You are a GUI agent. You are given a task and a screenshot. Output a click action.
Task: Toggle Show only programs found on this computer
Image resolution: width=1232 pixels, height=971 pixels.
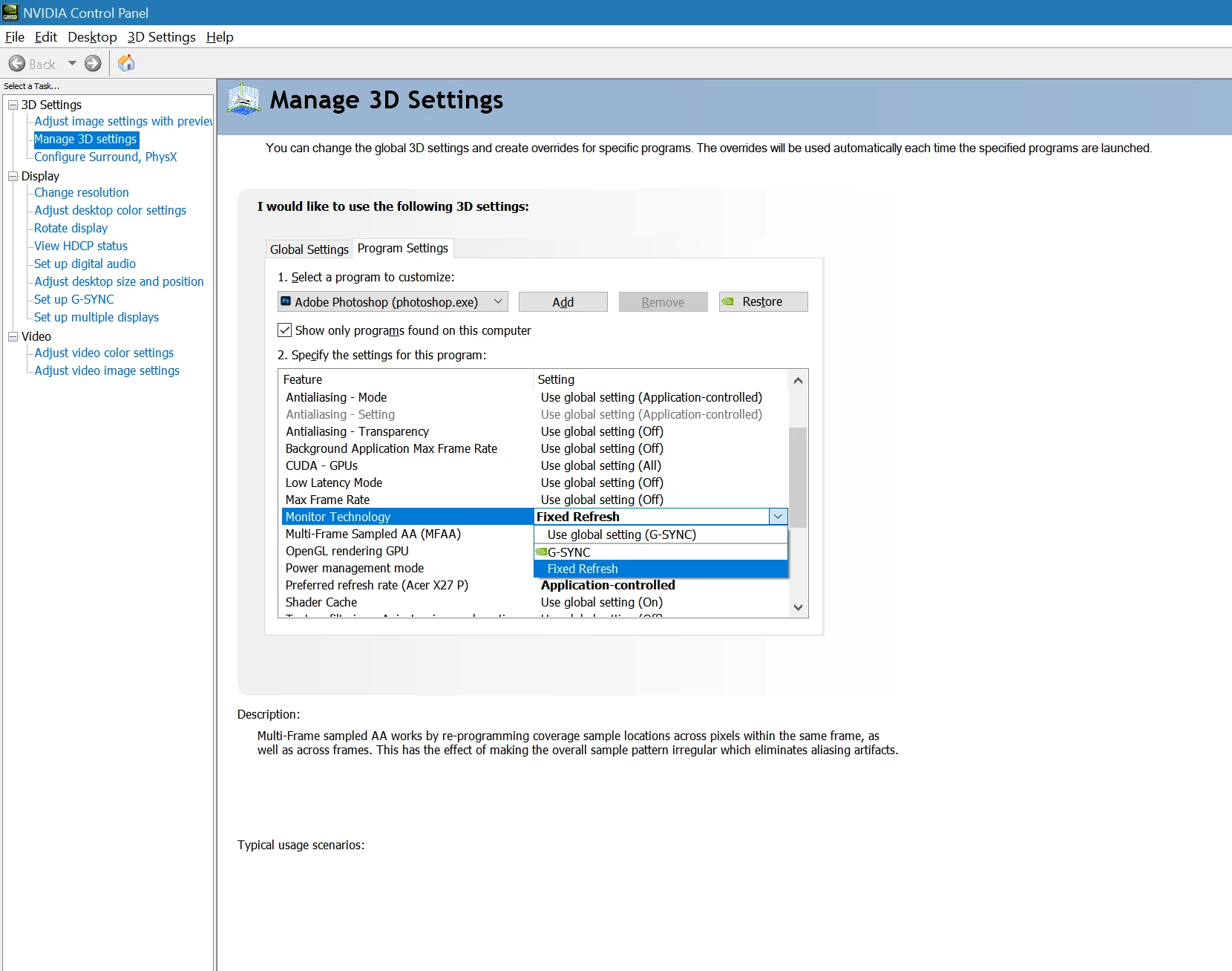(x=285, y=330)
